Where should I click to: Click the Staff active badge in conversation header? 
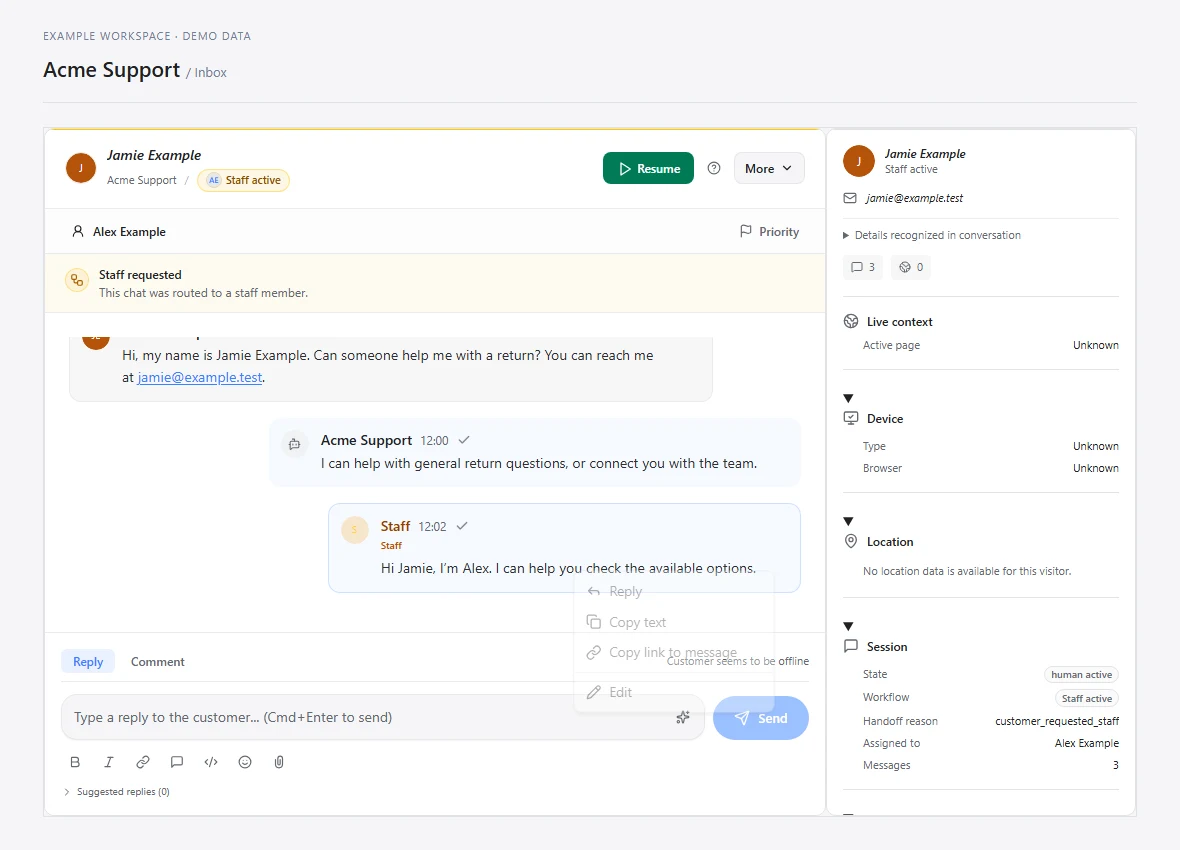click(x=243, y=181)
